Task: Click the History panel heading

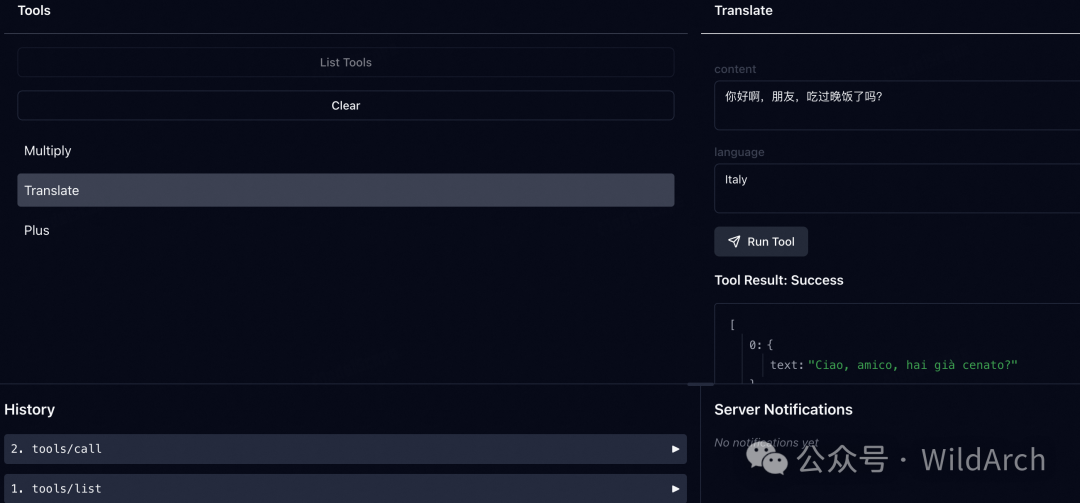Action: 30,410
